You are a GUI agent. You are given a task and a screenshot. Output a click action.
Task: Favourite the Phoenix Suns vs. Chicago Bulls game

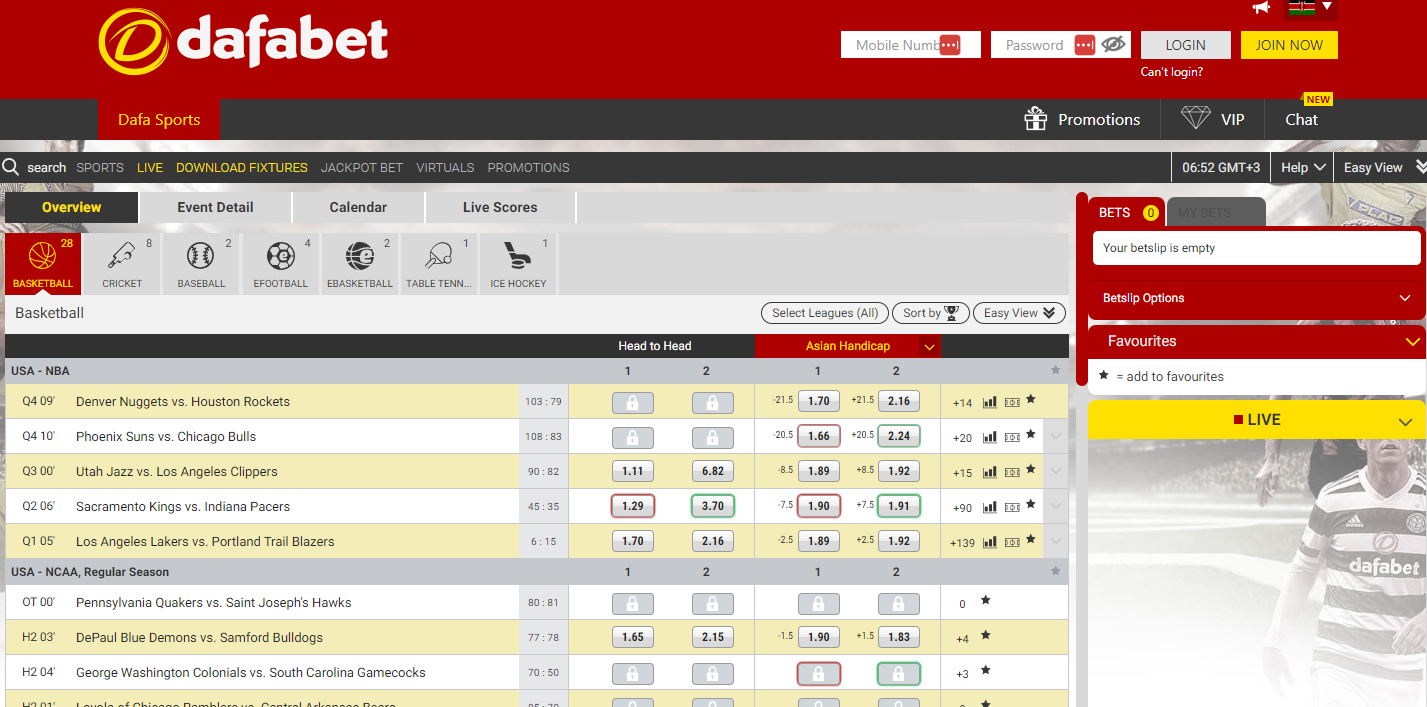click(1030, 435)
